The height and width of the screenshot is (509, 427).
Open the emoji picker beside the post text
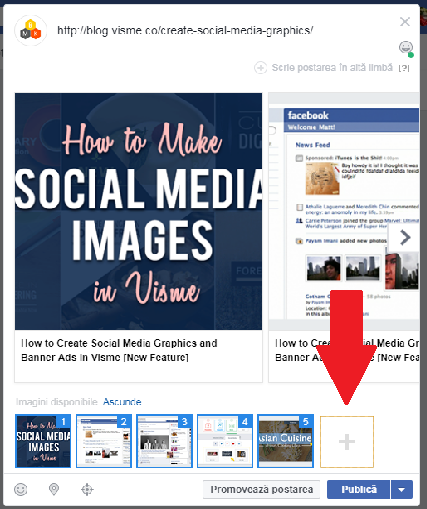(406, 48)
